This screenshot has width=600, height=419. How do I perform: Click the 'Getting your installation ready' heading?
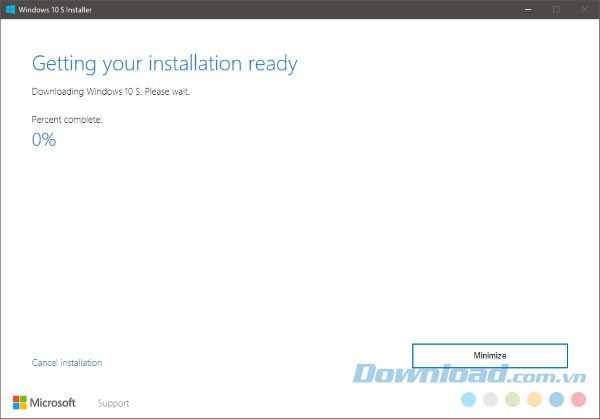point(164,64)
